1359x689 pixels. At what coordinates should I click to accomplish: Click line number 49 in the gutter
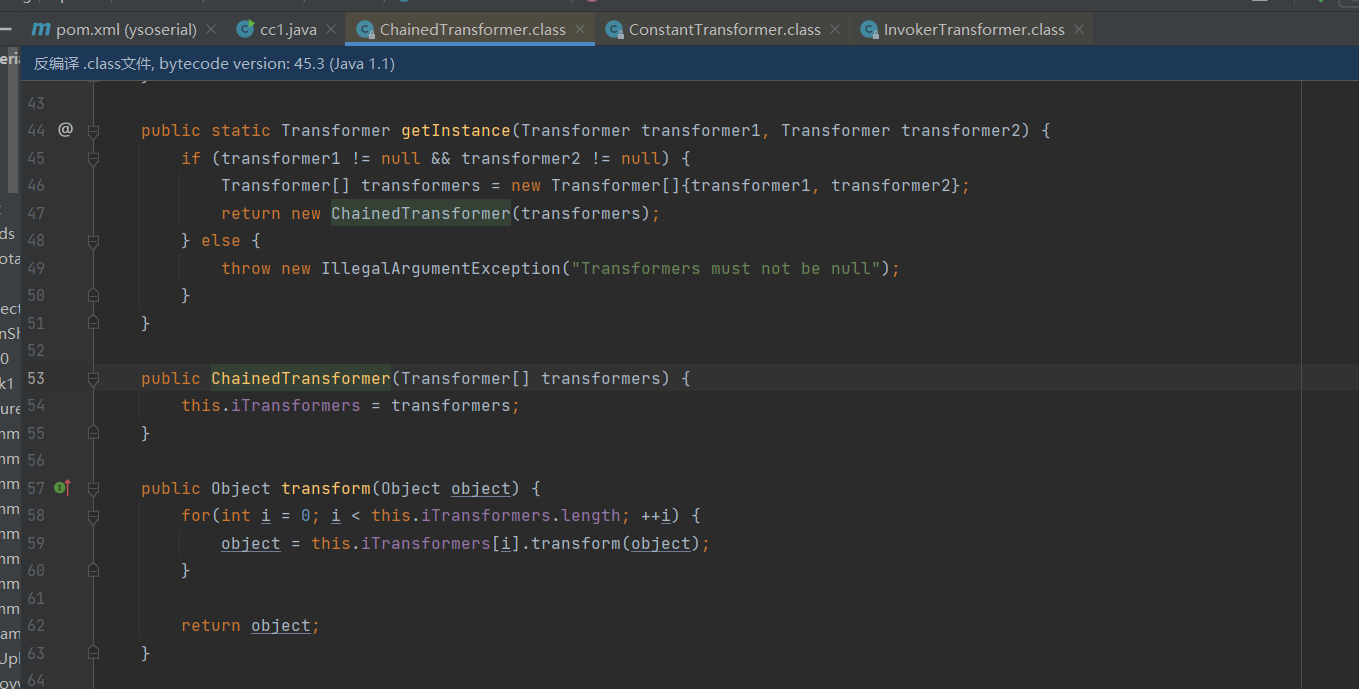point(36,268)
